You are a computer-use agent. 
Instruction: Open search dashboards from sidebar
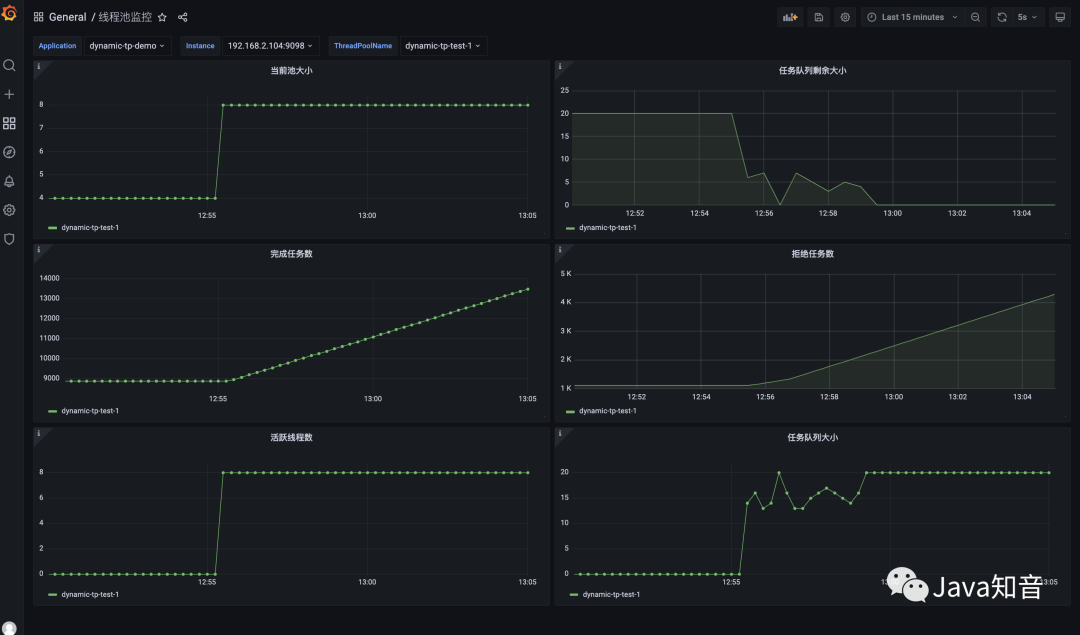click(9, 65)
